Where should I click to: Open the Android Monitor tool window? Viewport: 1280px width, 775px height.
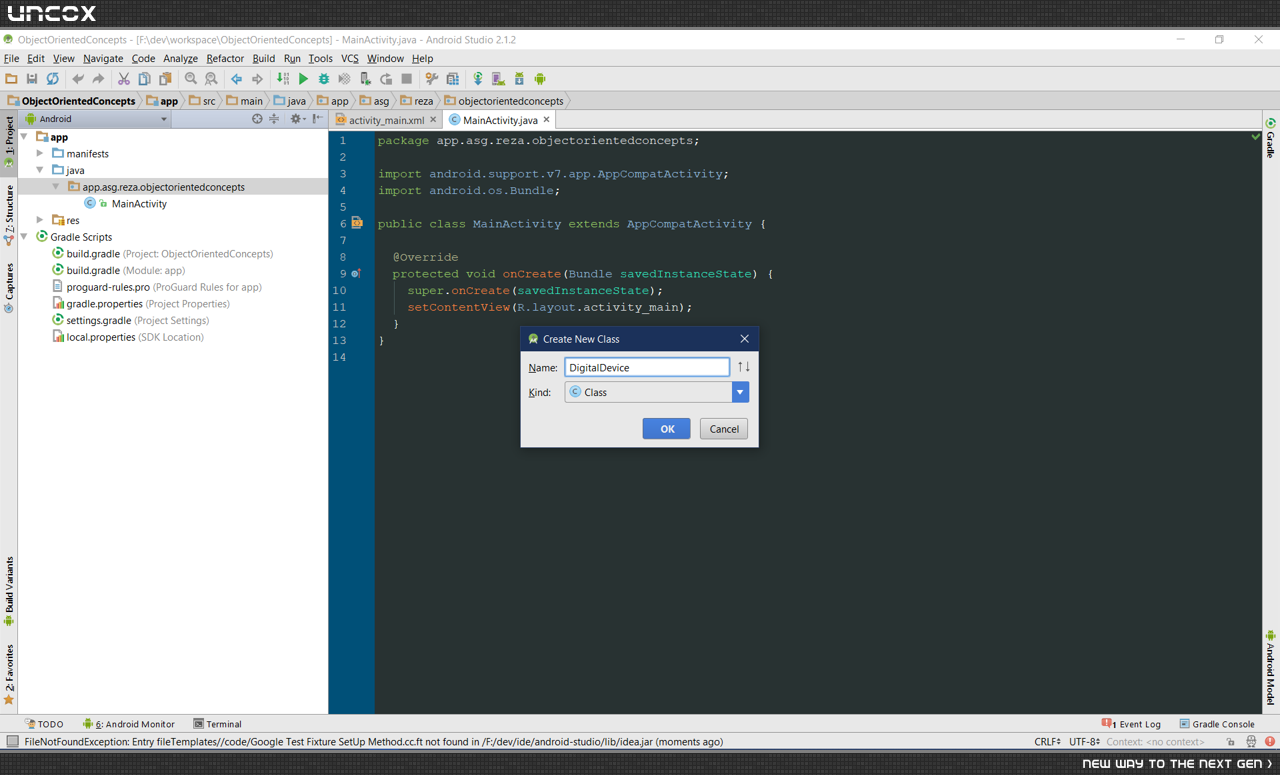pos(128,724)
